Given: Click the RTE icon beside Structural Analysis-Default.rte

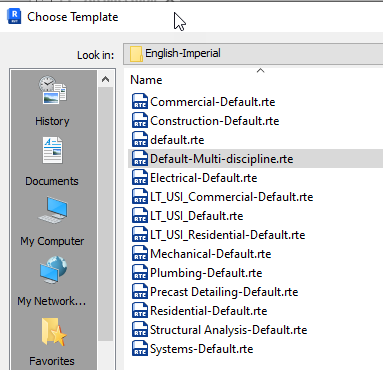Looking at the screenshot, I should [140, 330].
